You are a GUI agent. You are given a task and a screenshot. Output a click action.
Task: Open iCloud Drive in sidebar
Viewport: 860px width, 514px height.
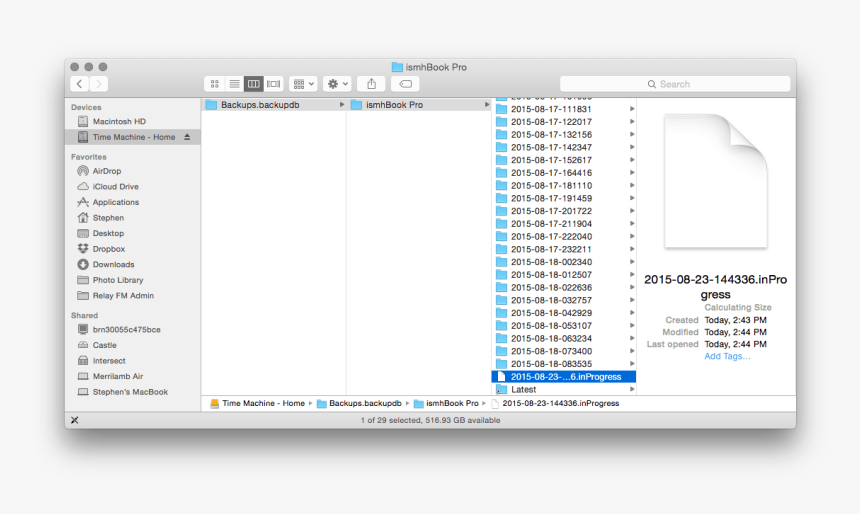point(132,187)
